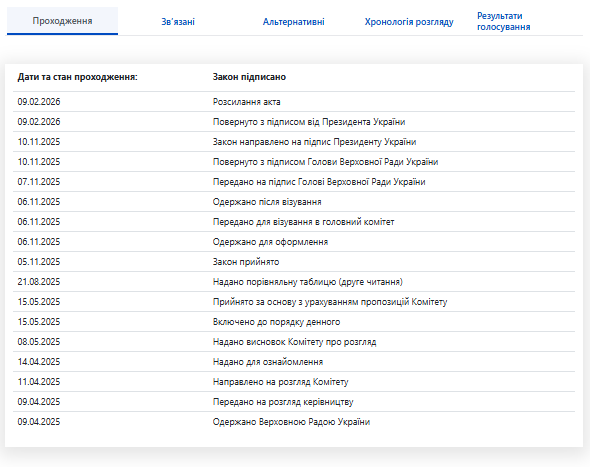This screenshot has height=467, width=590.
Task: Select the Хронологія розгляду tab
Action: coord(409,22)
